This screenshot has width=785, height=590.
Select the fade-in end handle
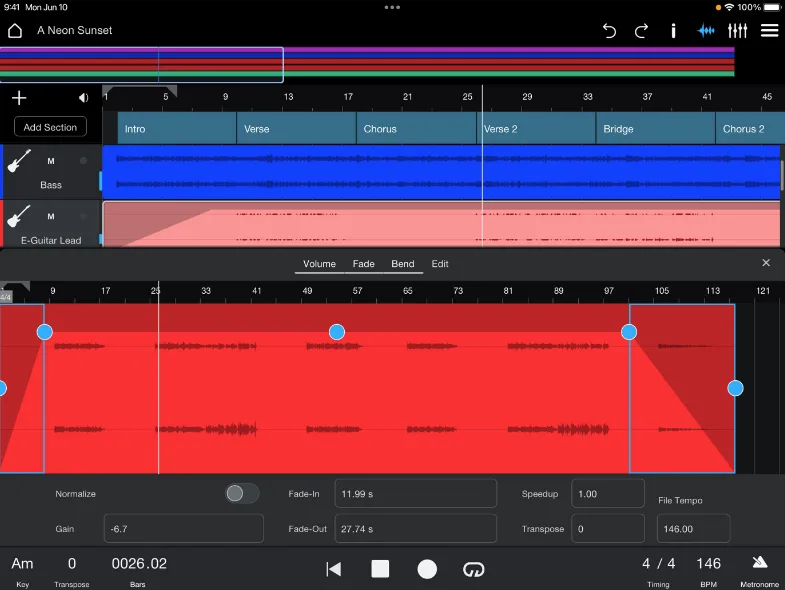(x=45, y=332)
